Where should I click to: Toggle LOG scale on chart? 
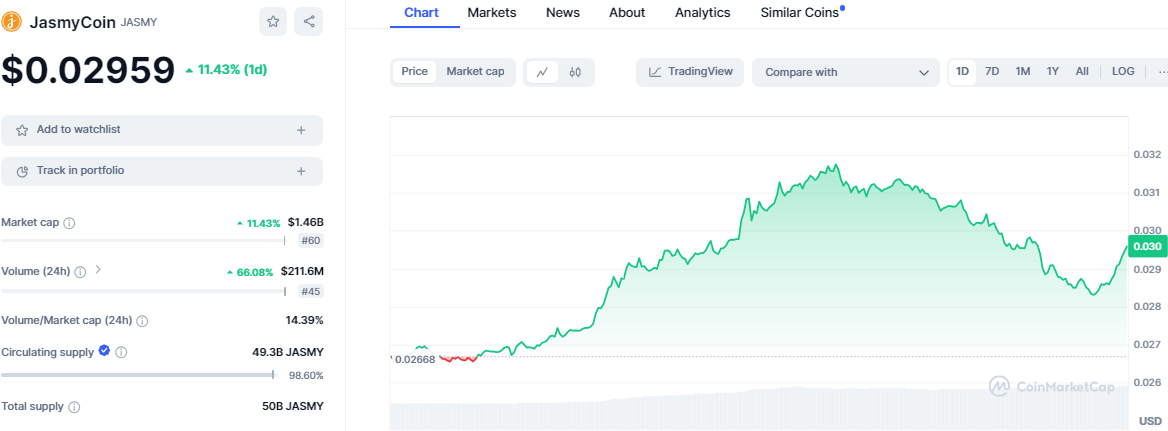coord(1123,71)
